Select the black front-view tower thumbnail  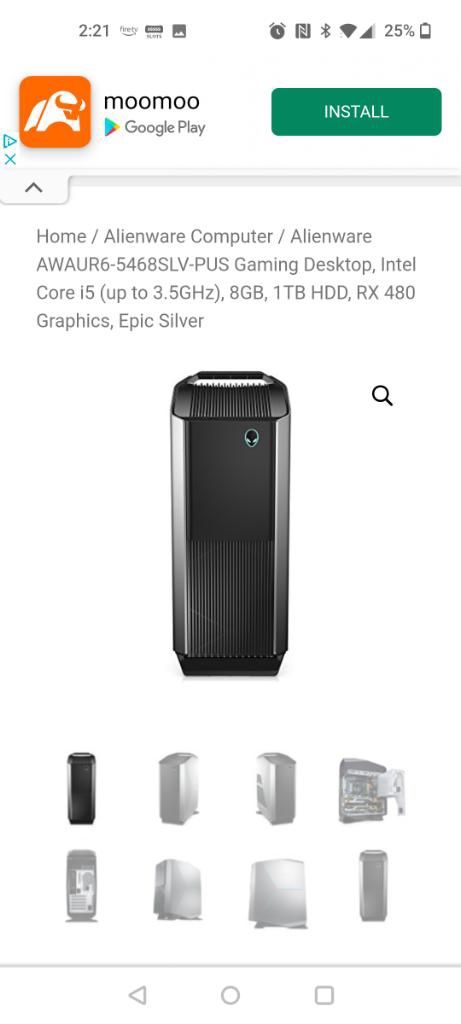click(x=81, y=788)
